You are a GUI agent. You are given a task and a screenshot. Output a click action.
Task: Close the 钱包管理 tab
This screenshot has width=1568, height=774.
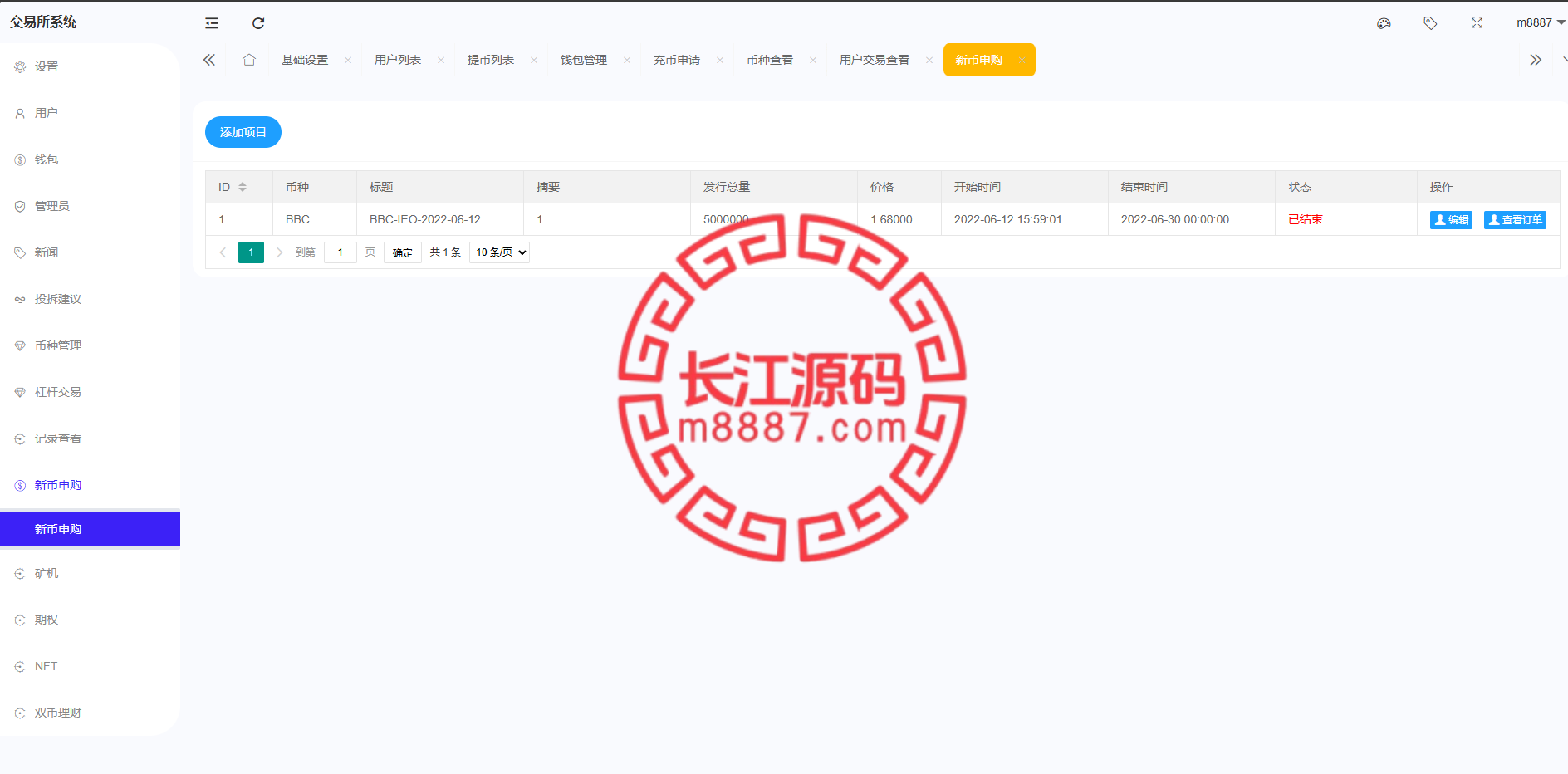[x=627, y=60]
